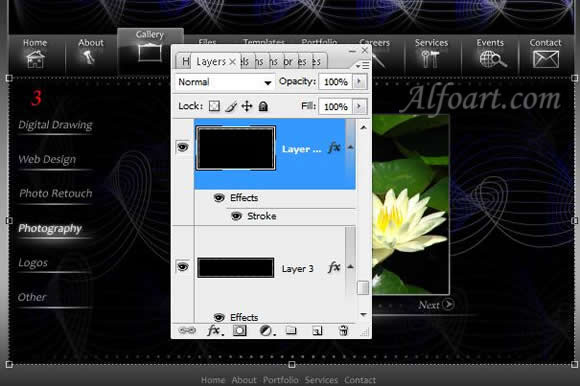The image size is (580, 386).
Task: Hide the selected top layer eye
Action: [182, 147]
